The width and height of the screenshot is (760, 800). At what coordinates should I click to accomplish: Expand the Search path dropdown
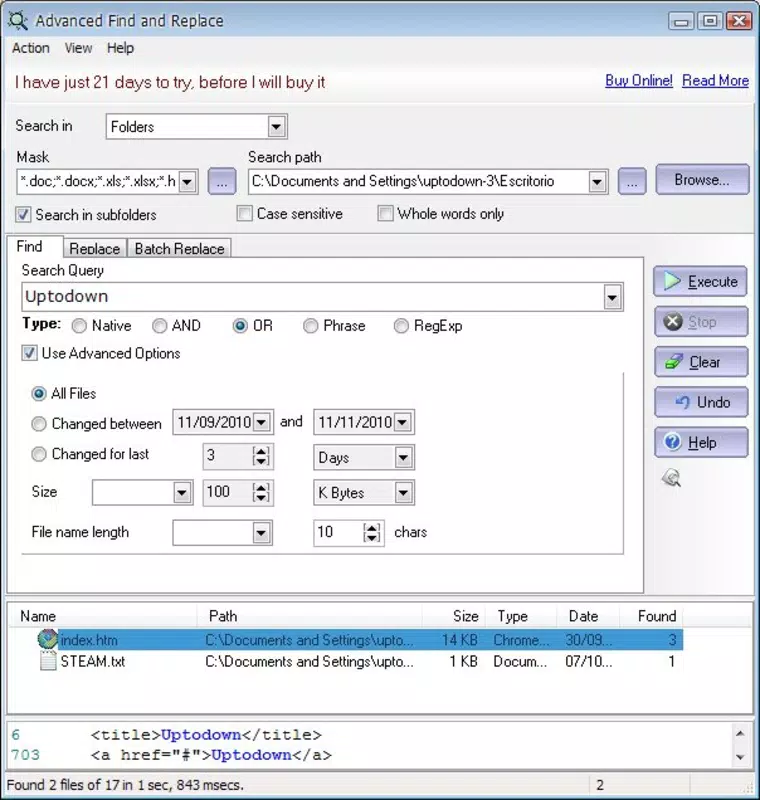[597, 182]
